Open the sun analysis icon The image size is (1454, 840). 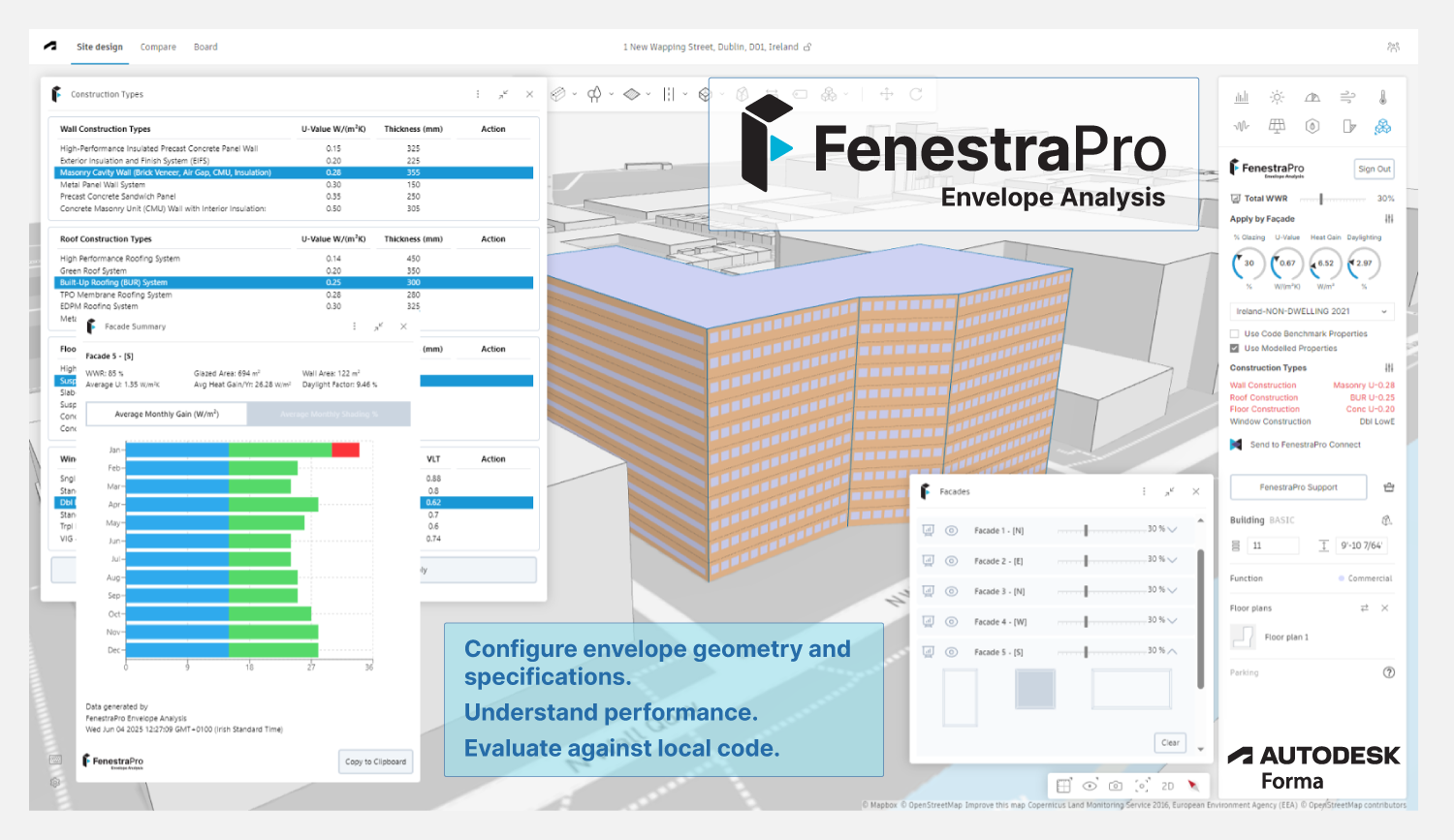click(x=1278, y=97)
